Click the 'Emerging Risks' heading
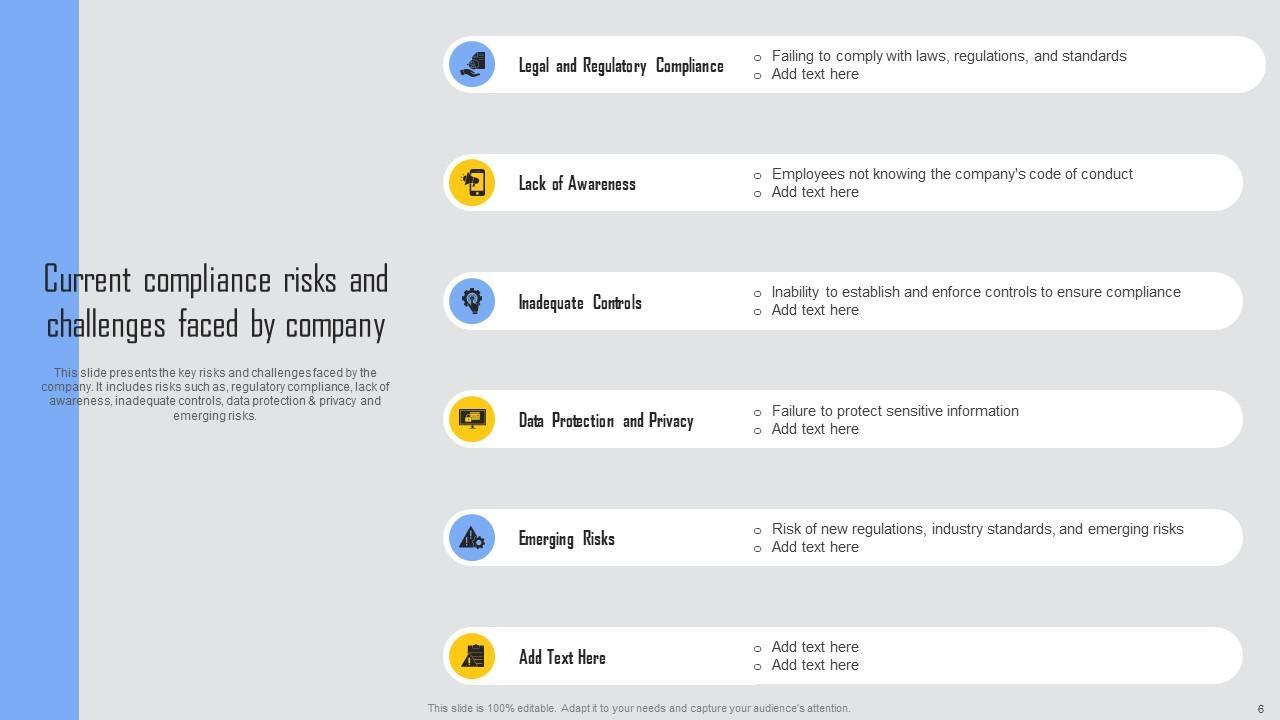Screen dimensions: 1280x720 coord(566,539)
